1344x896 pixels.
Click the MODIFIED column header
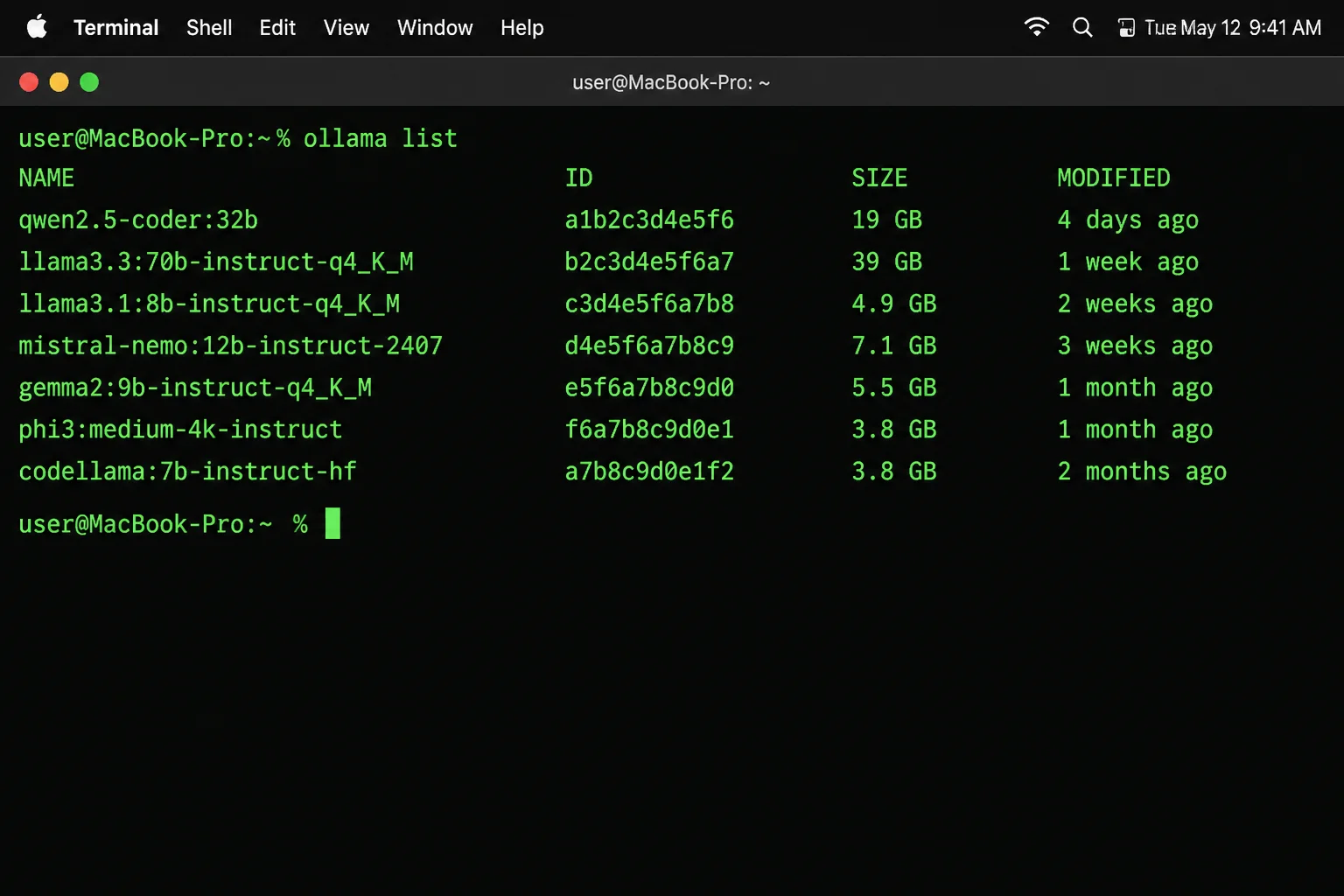tap(1113, 178)
